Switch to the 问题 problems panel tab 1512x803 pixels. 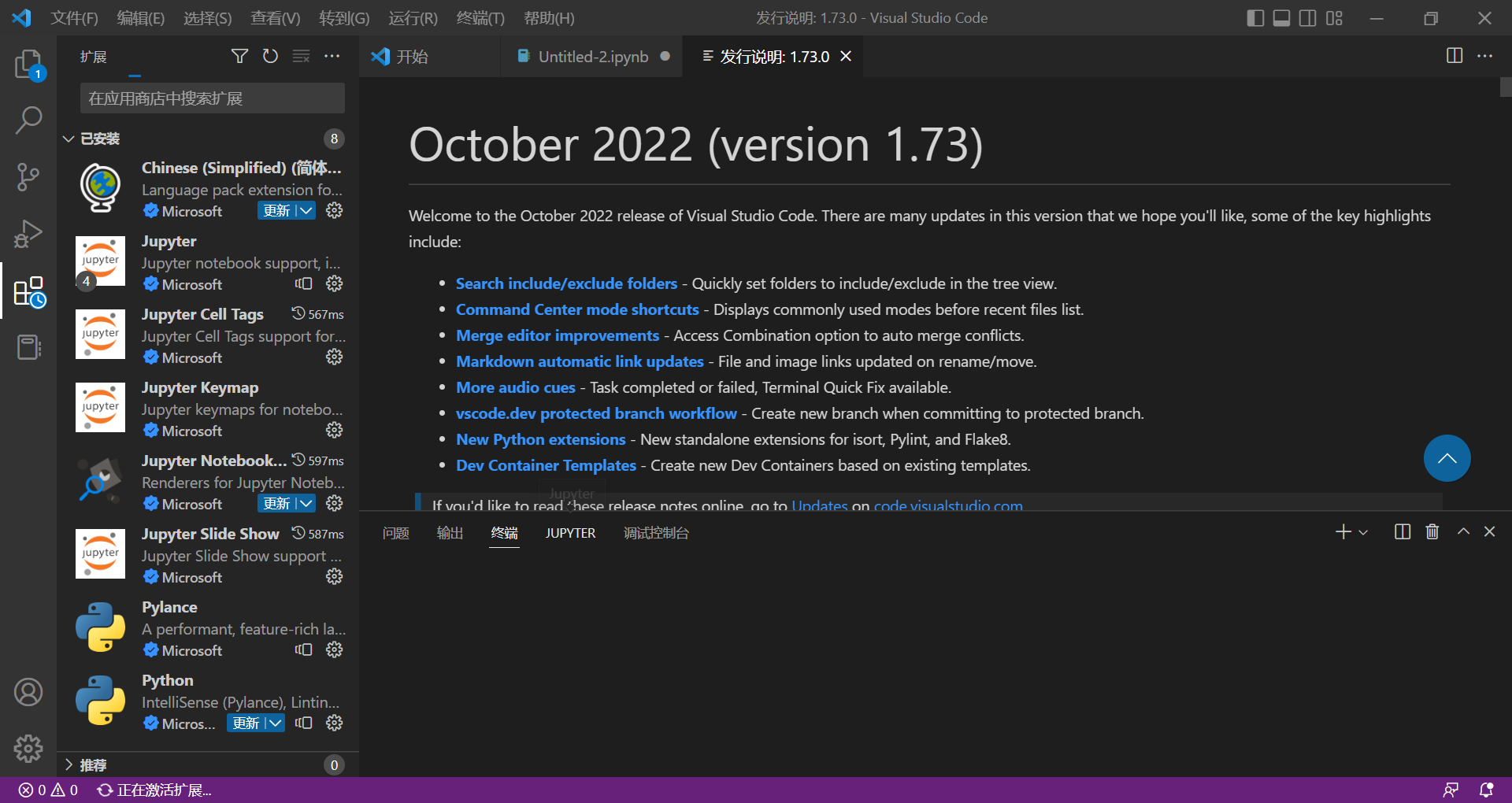tap(395, 533)
